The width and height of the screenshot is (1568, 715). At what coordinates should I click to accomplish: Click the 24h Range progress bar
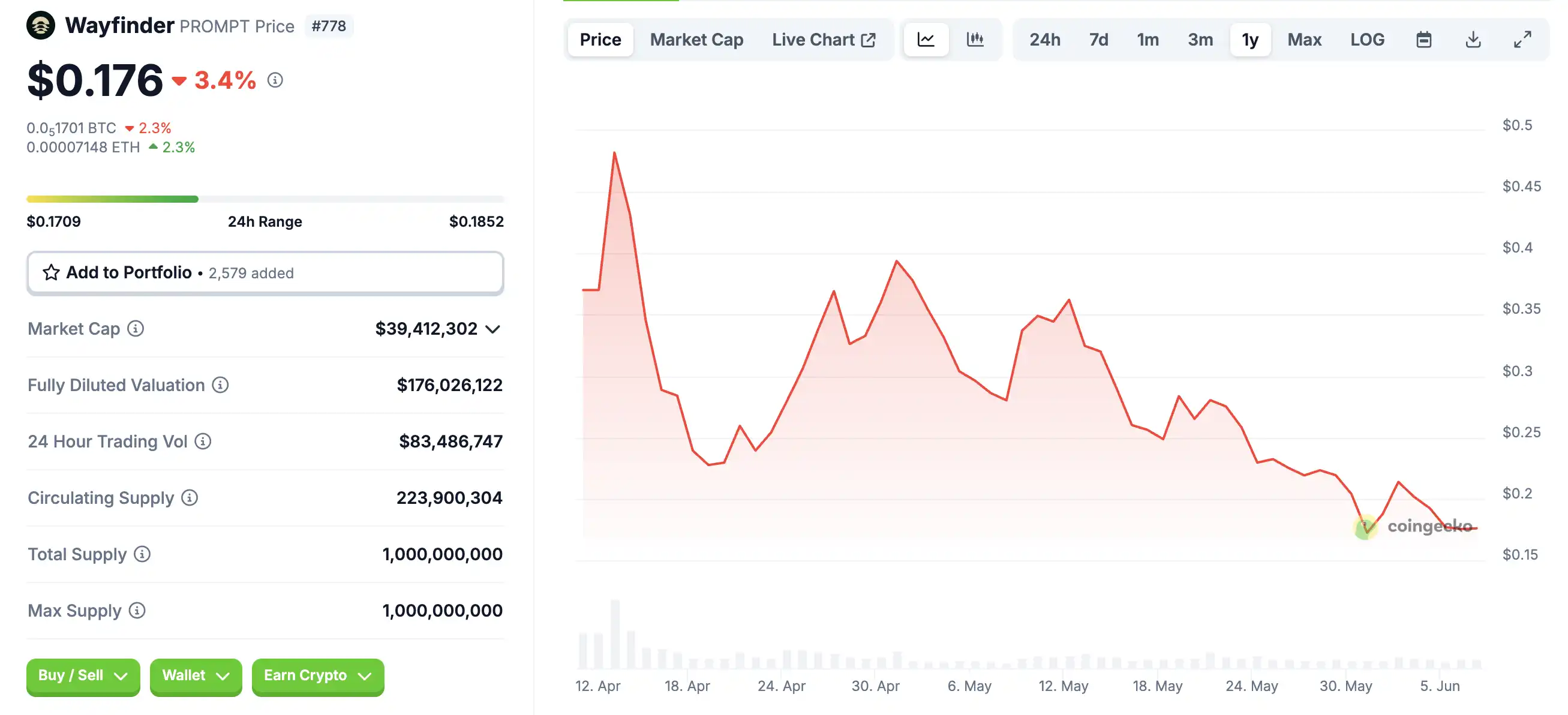point(265,199)
